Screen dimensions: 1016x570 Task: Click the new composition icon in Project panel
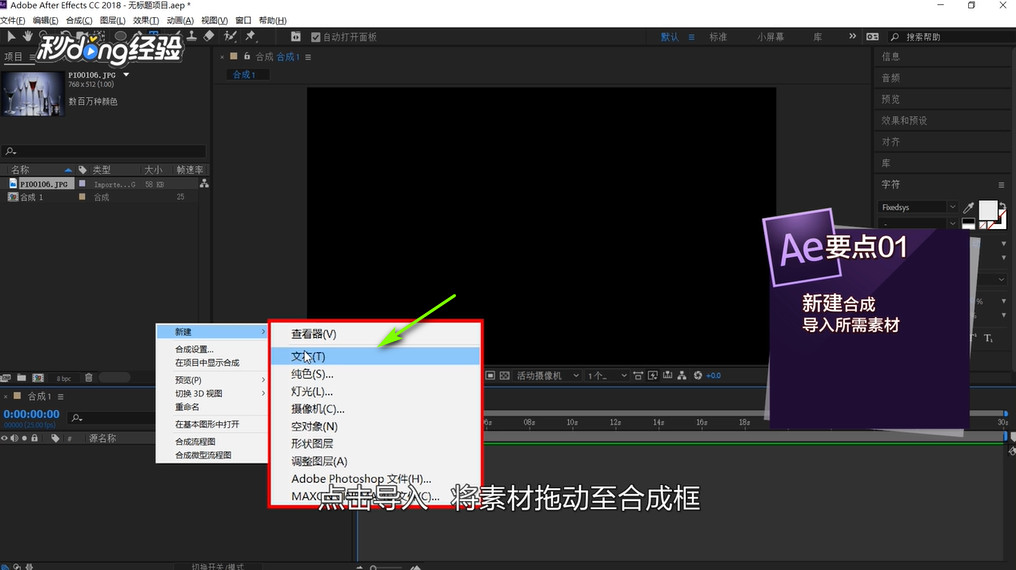pos(38,378)
